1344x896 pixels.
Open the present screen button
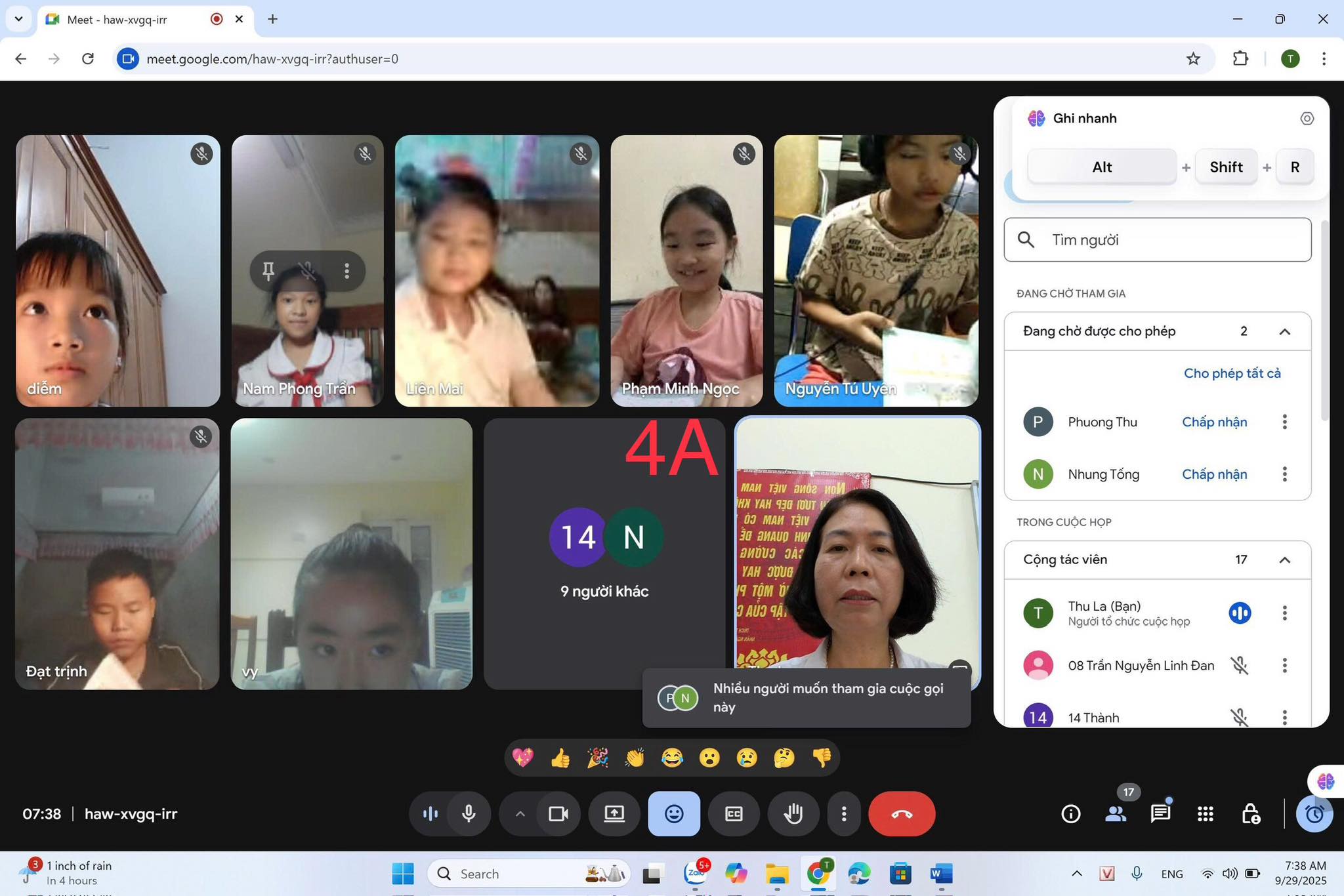coord(614,814)
